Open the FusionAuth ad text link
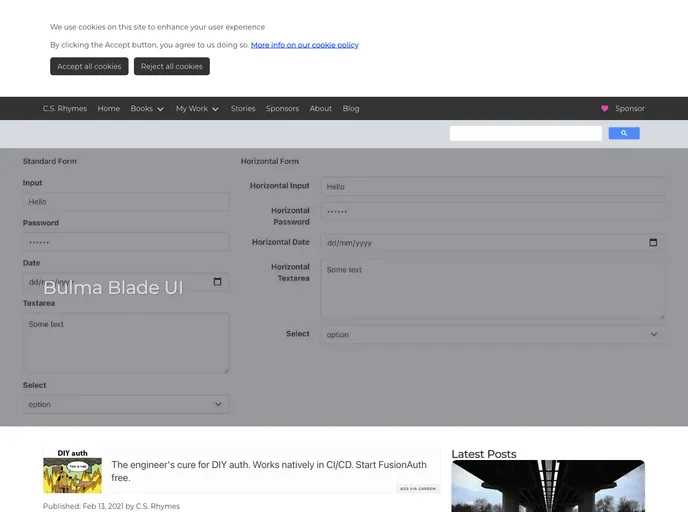 pos(269,471)
